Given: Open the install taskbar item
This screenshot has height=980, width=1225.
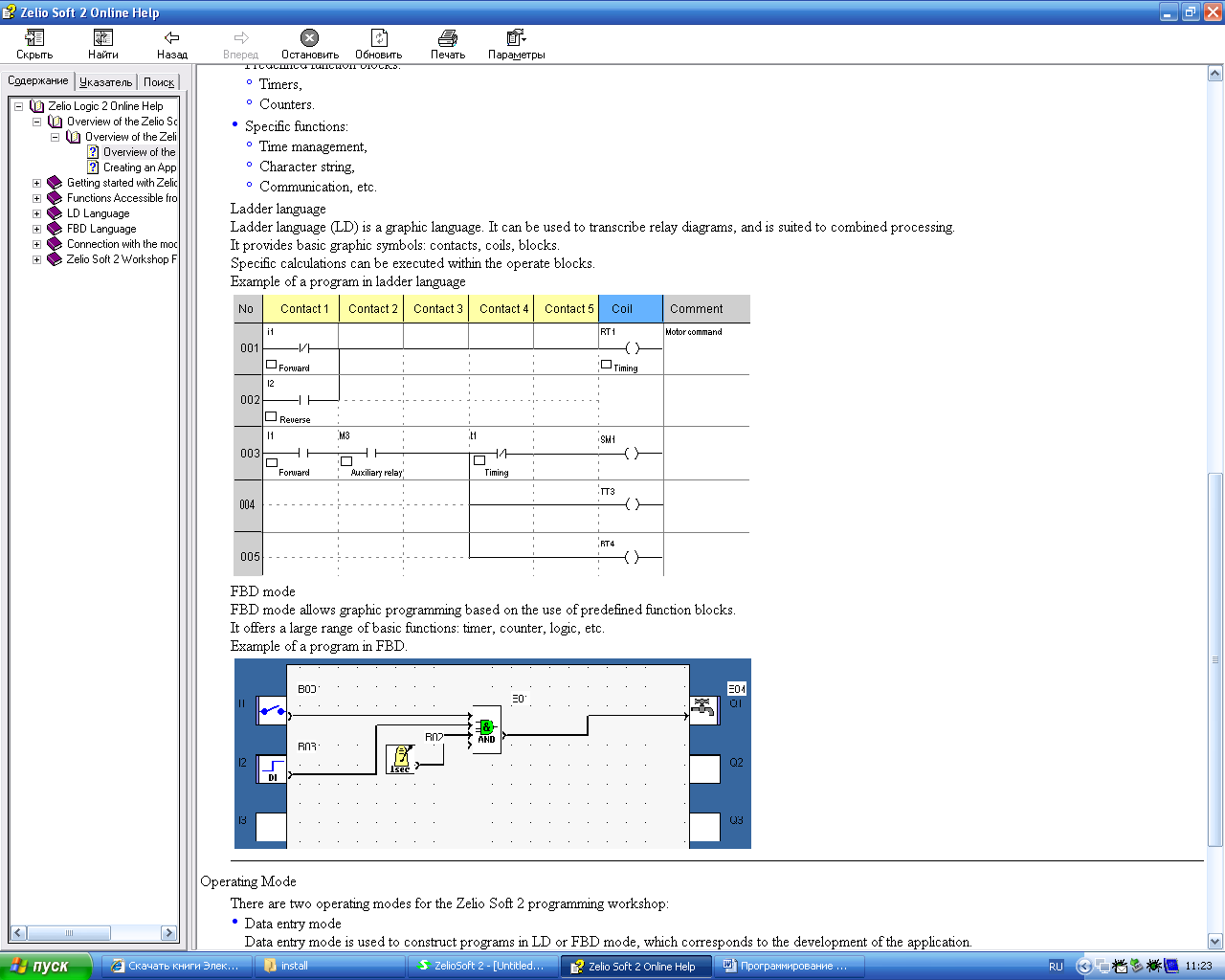Looking at the screenshot, I should pyautogui.click(x=330, y=966).
